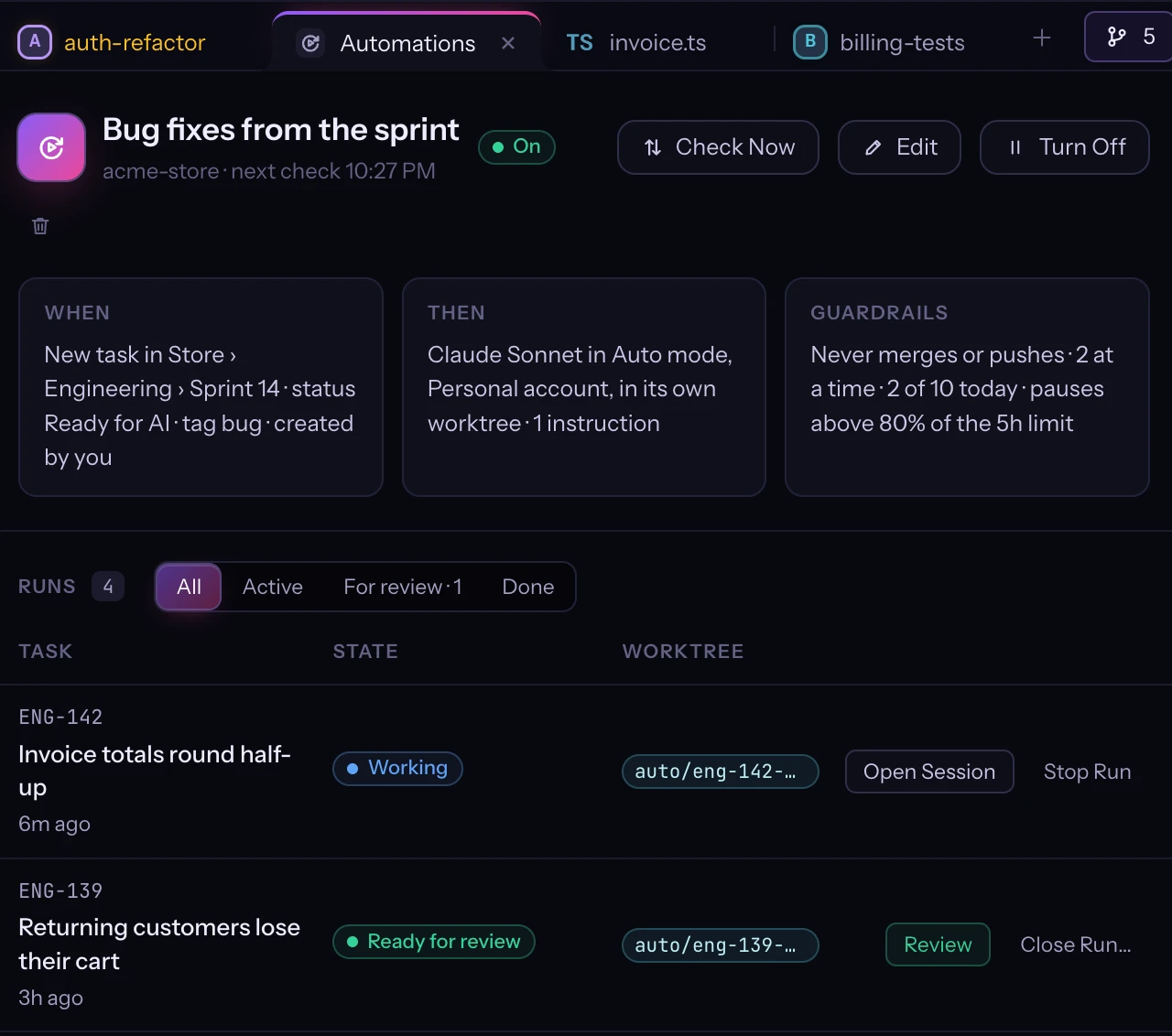
Task: Click the ENG-142 task ID
Action: [x=60, y=718]
